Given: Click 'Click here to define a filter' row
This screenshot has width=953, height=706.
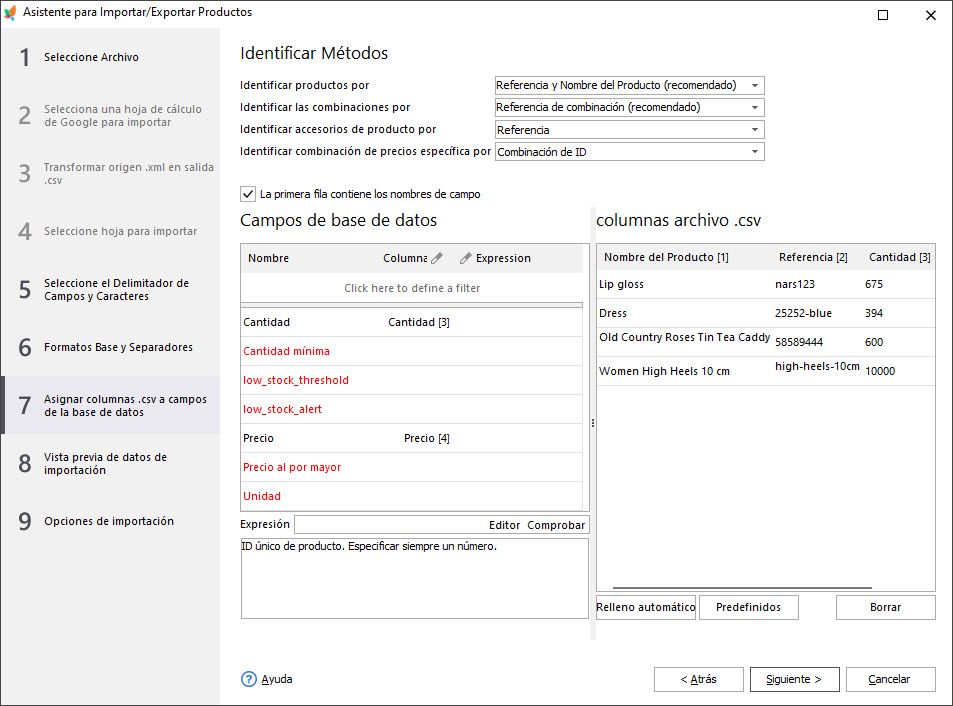Looking at the screenshot, I should tap(412, 288).
